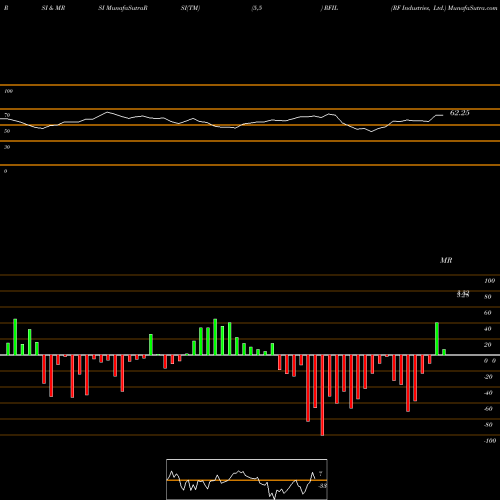Click the MR axis label -100

(x=490, y=441)
